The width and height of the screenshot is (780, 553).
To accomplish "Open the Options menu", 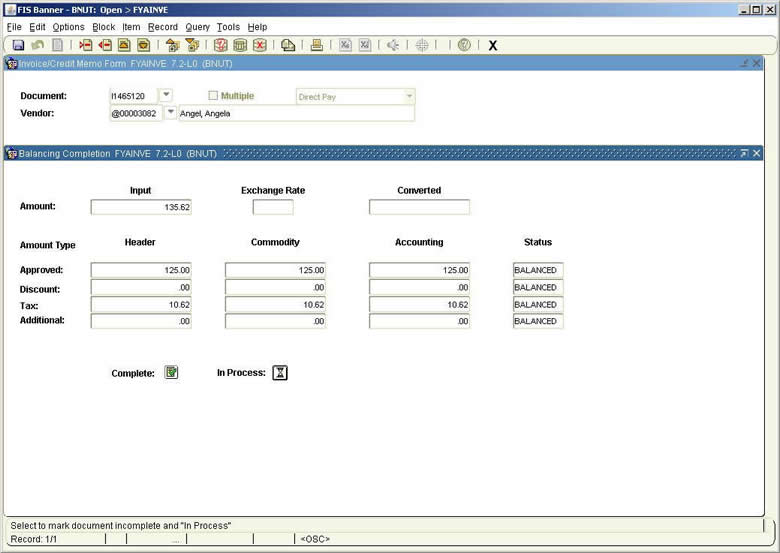I will pyautogui.click(x=69, y=27).
